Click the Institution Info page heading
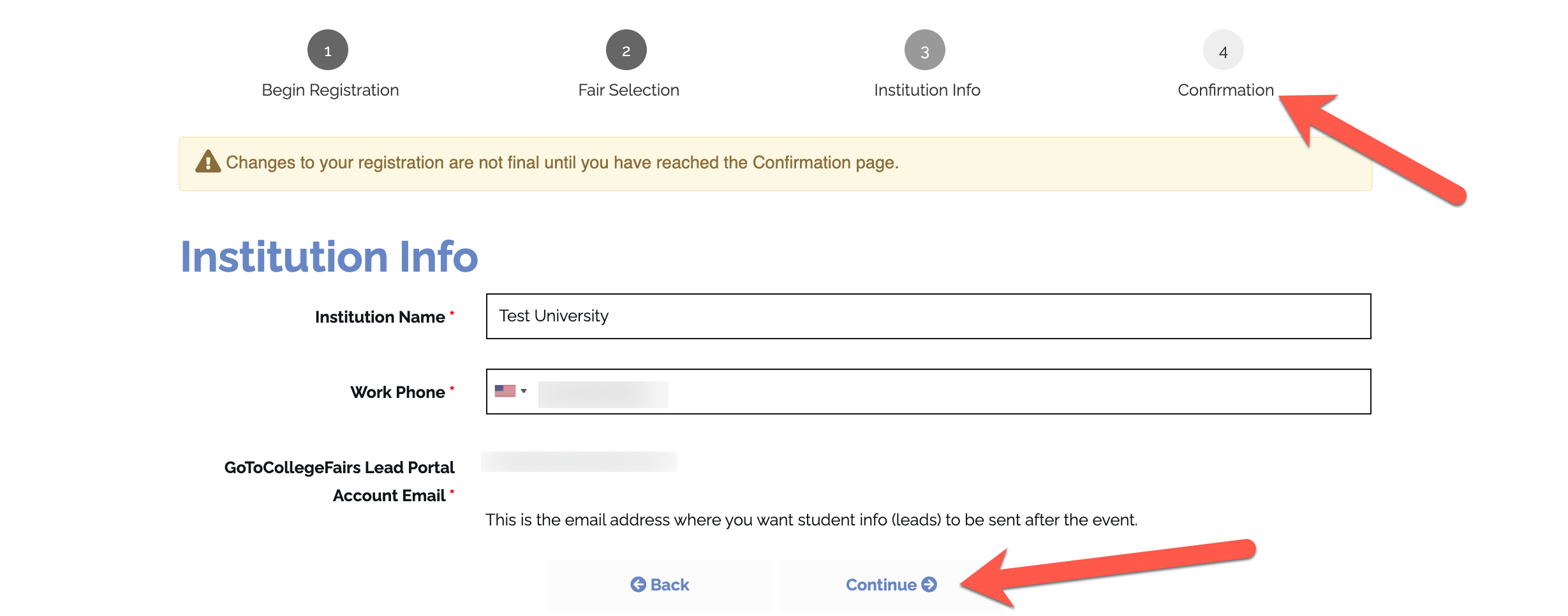 329,257
